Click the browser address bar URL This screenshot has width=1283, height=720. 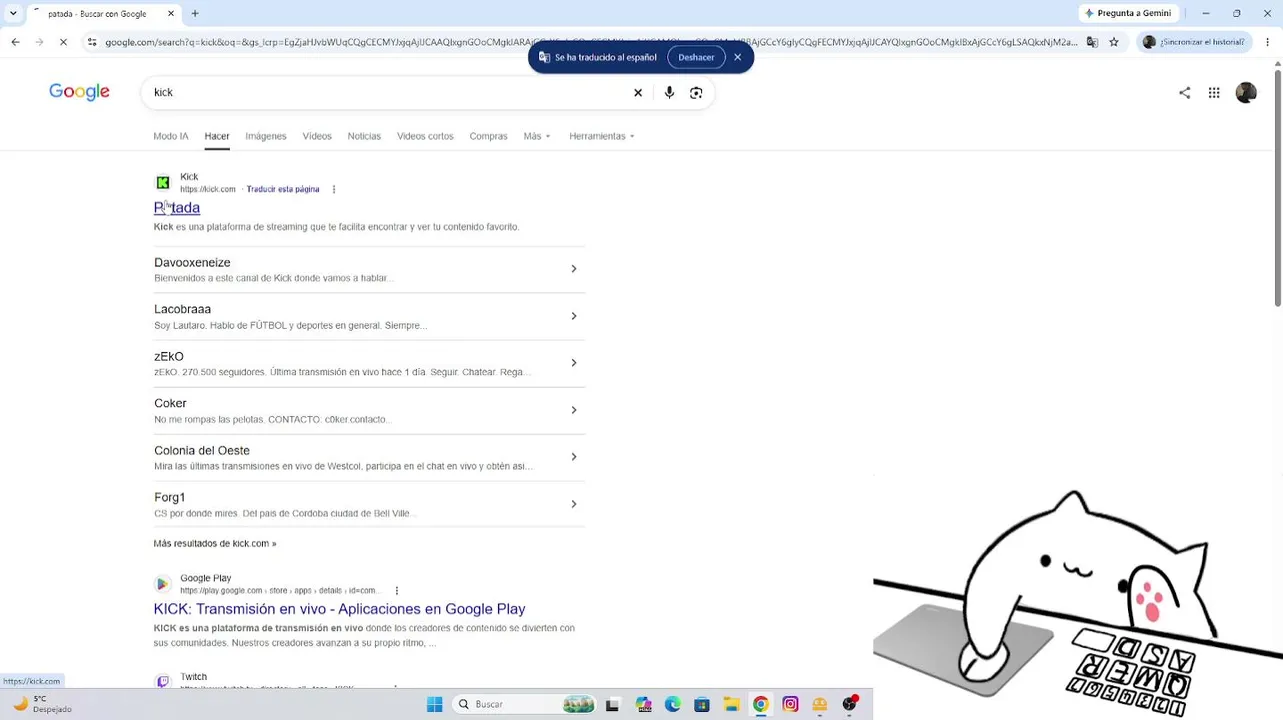tap(591, 42)
